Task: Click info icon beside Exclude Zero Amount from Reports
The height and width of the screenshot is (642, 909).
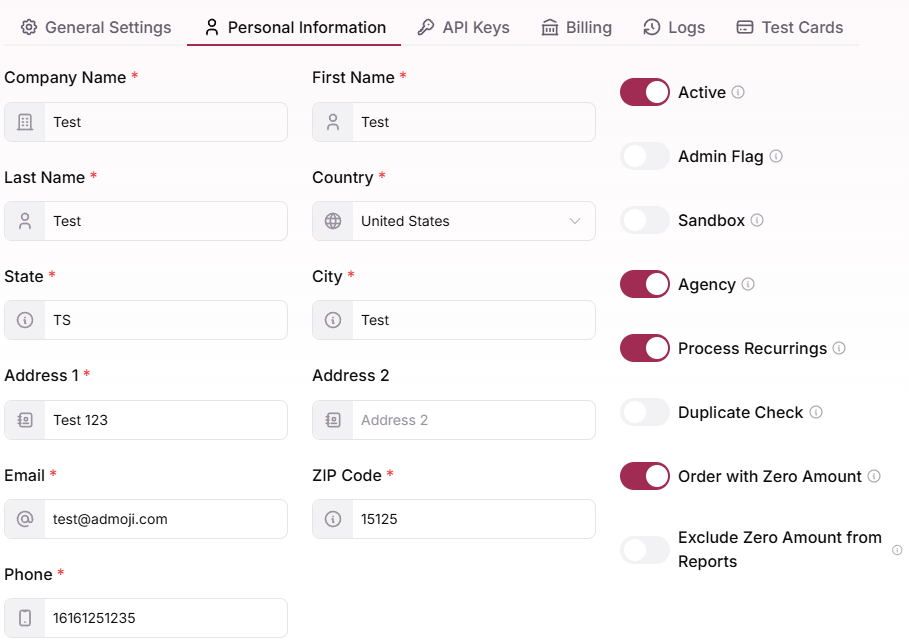Action: click(x=897, y=550)
